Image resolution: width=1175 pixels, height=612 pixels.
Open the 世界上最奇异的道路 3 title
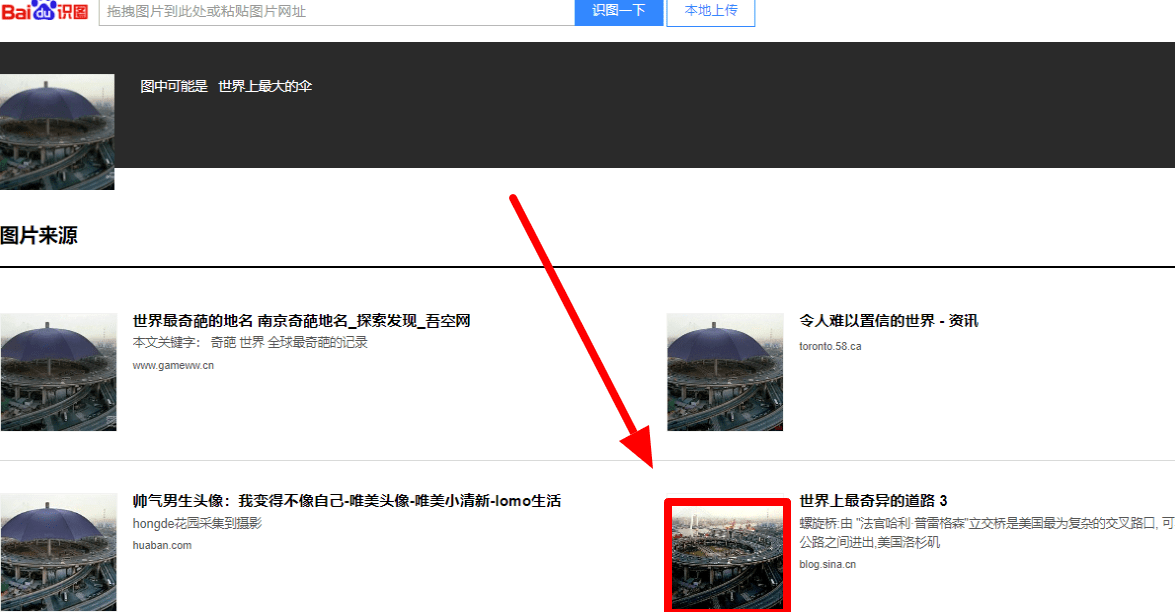coord(873,501)
